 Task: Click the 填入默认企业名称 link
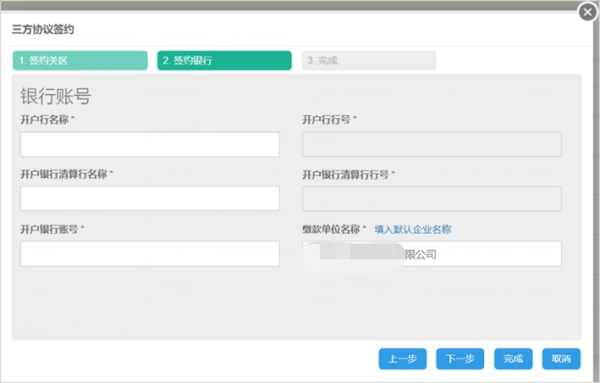412,230
